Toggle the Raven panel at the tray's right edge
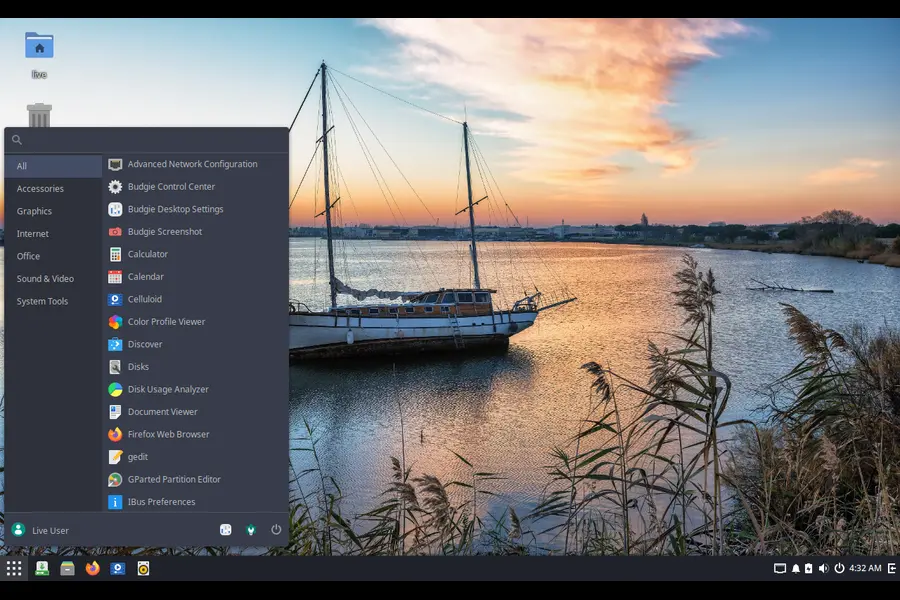The image size is (900, 600). click(893, 568)
